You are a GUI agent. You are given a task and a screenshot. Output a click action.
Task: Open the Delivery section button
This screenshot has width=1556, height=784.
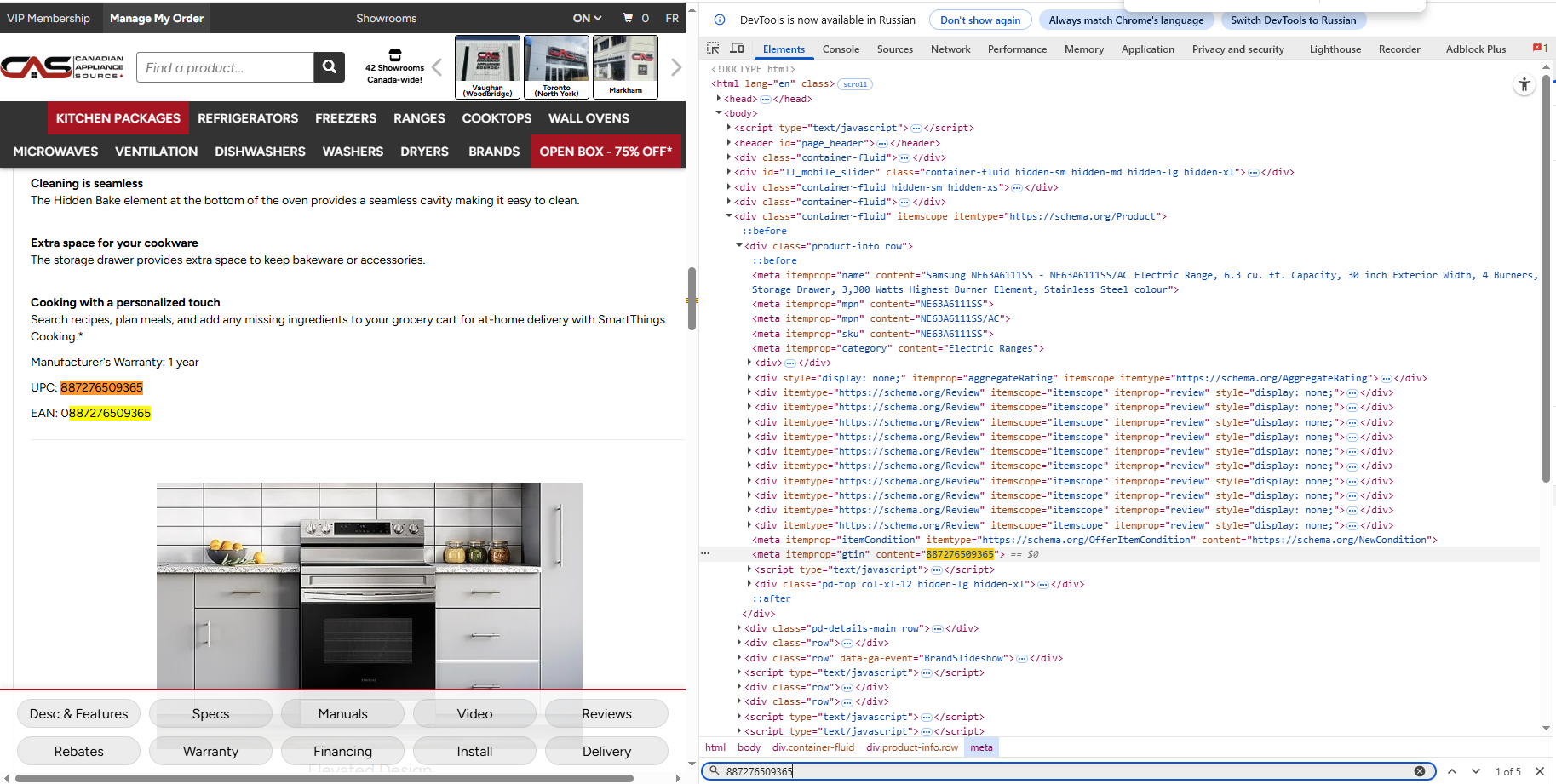(x=606, y=752)
